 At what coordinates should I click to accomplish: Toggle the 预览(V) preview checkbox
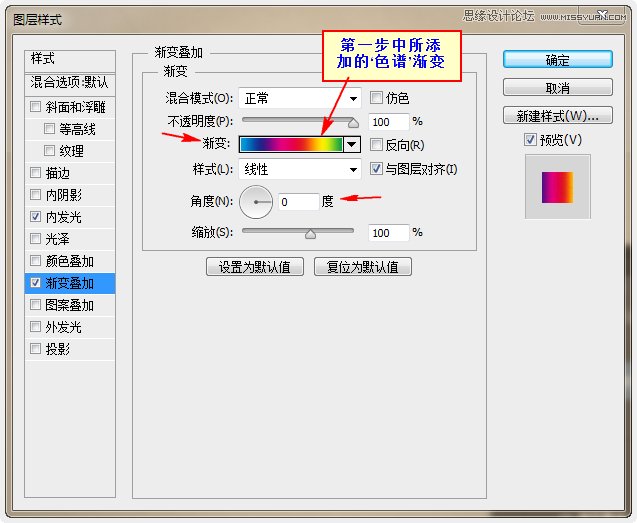coord(530,140)
